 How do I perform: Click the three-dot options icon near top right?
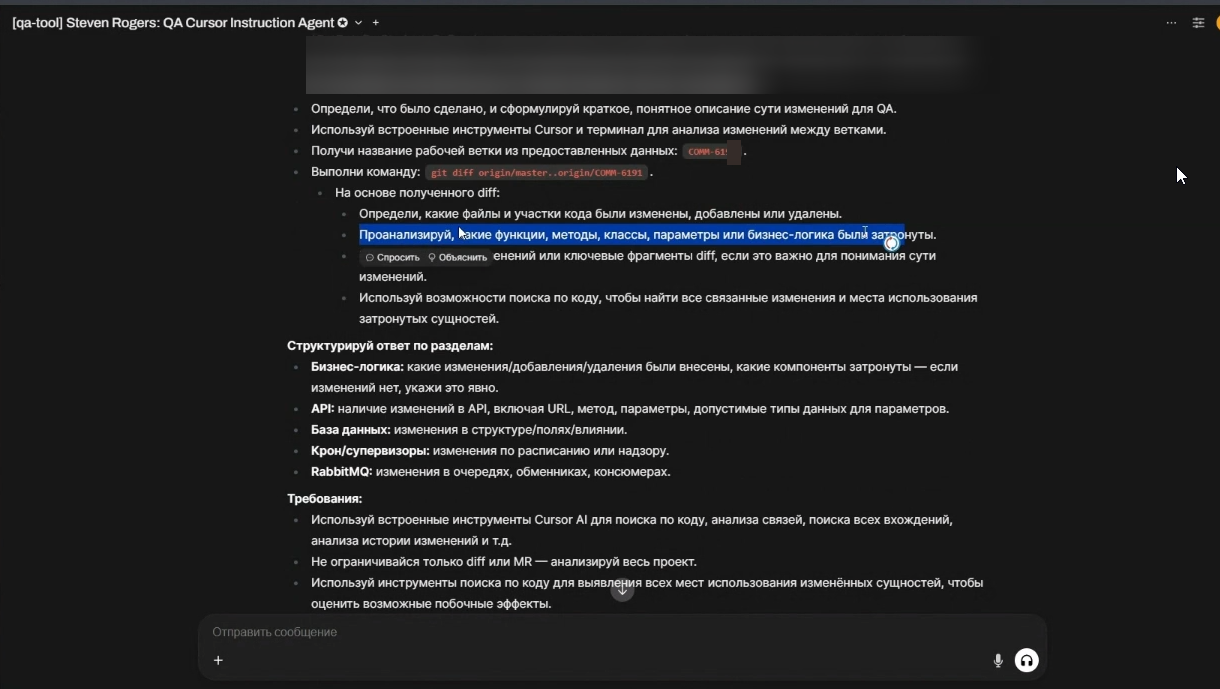point(1169,22)
